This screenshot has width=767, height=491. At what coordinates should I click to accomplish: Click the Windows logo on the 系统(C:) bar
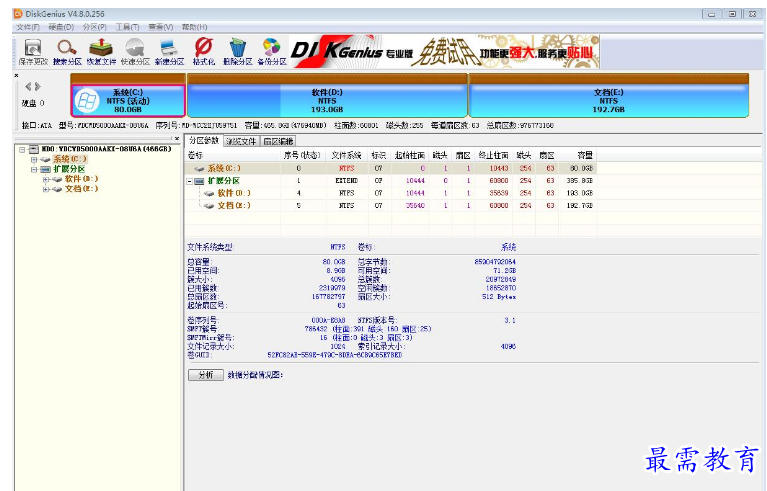87,101
